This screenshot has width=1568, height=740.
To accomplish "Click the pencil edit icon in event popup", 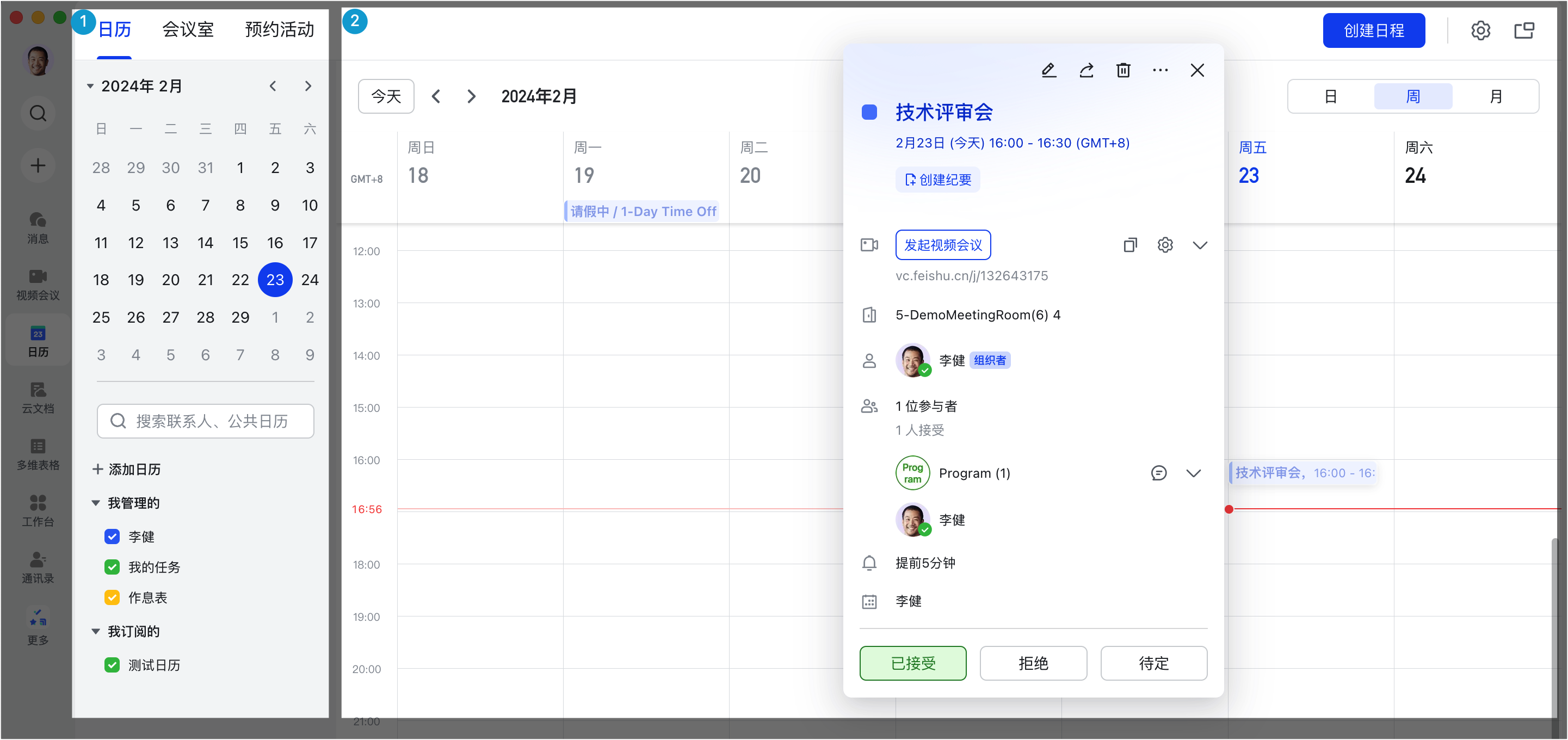I will click(1048, 70).
